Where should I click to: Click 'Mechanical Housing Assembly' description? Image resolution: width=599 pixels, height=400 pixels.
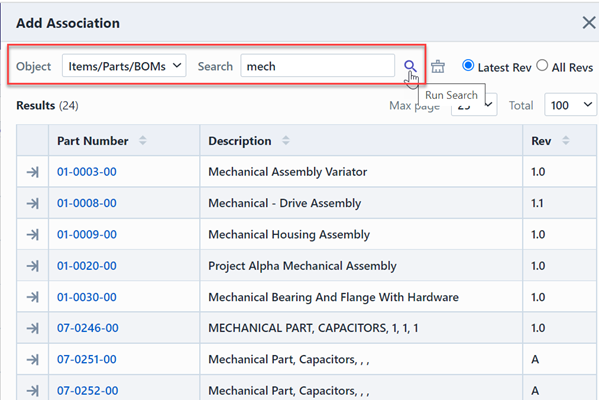point(289,235)
